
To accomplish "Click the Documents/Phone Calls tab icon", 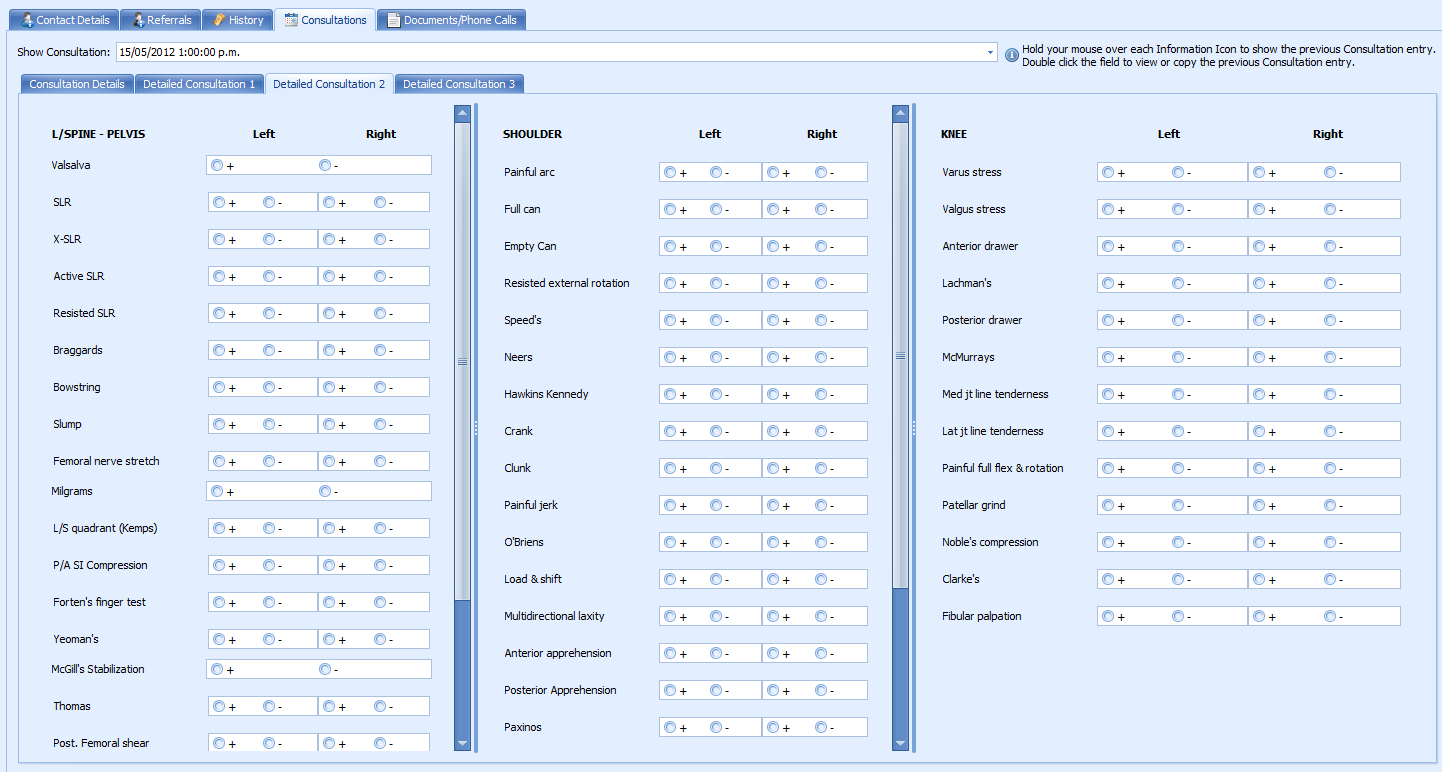I will pyautogui.click(x=394, y=20).
